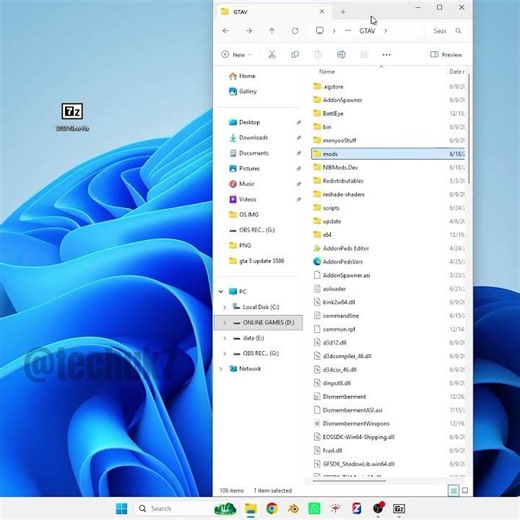Click the PC monitor icon in address bar

[x=320, y=31]
